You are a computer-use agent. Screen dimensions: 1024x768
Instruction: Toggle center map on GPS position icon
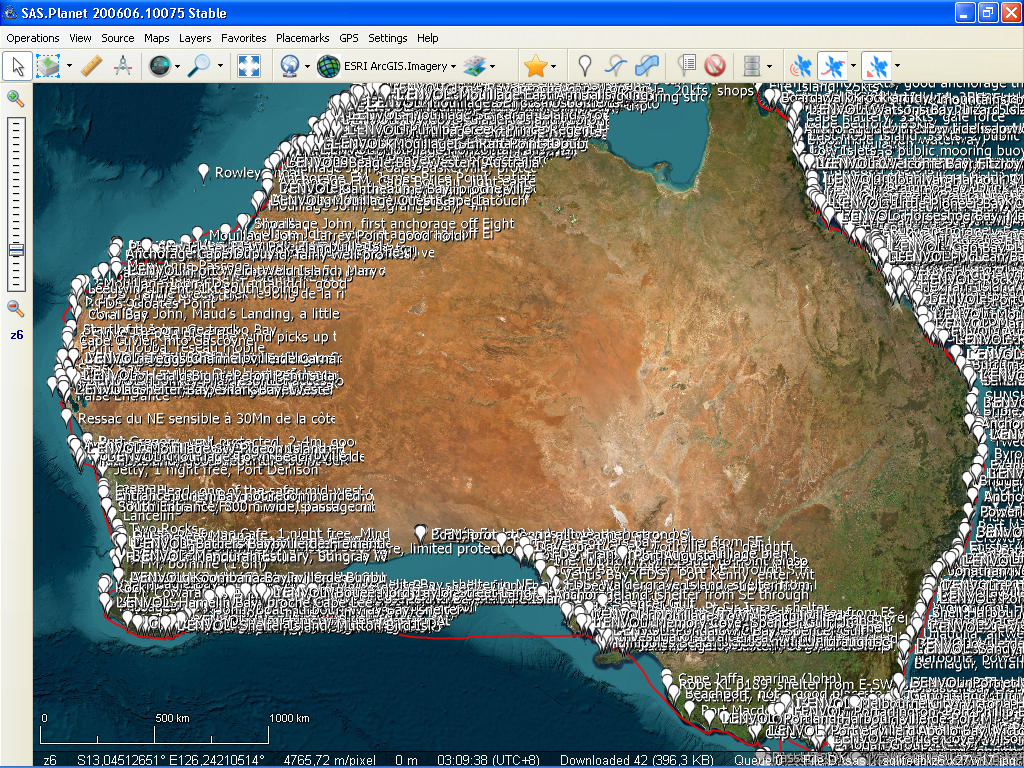point(876,66)
